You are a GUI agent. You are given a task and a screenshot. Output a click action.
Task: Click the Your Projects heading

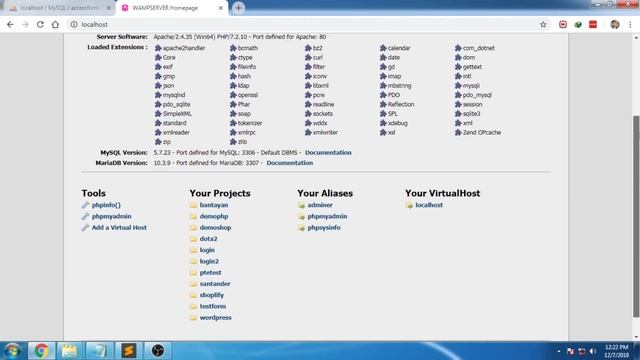click(x=220, y=193)
